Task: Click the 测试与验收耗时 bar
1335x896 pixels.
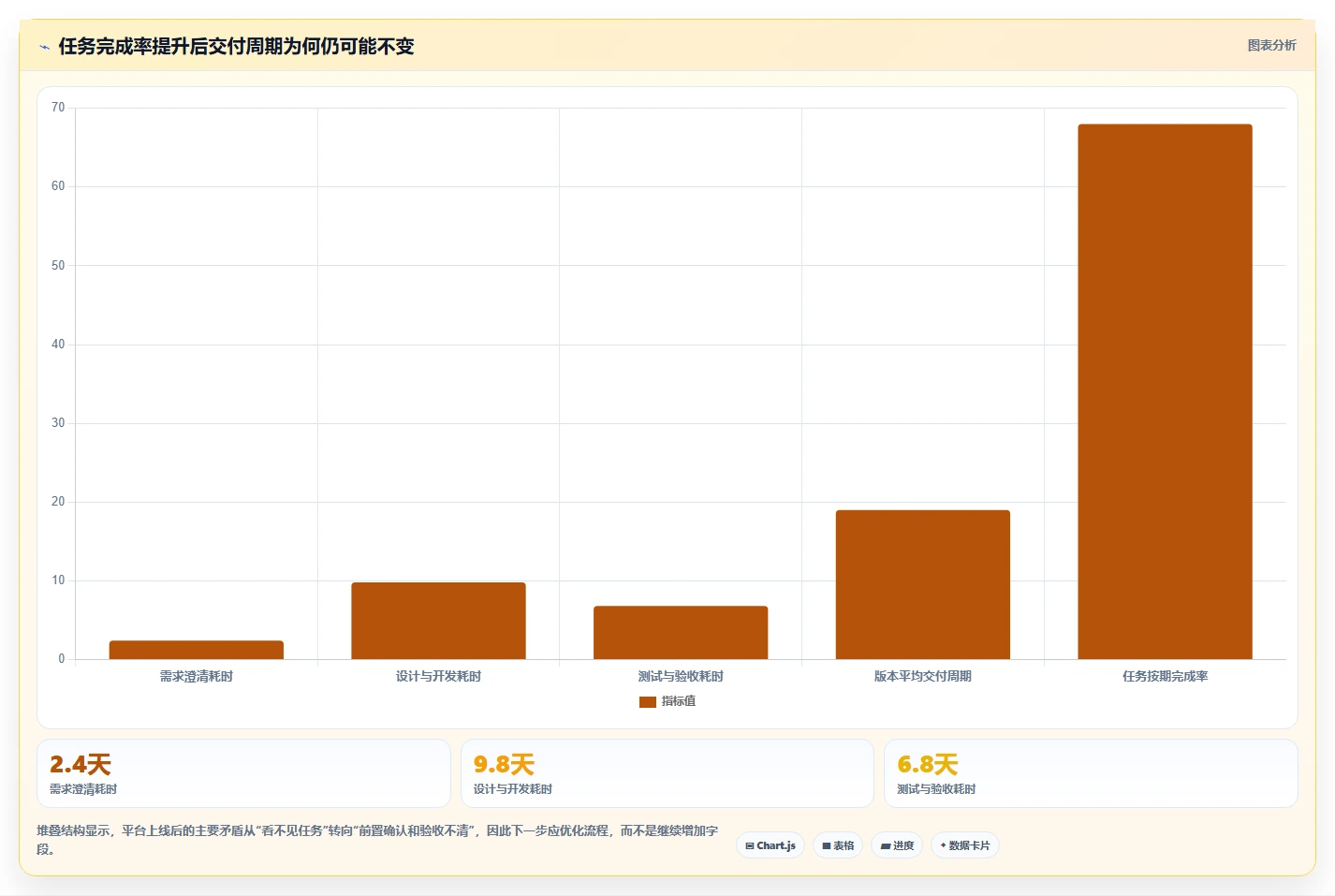Action: tap(681, 632)
